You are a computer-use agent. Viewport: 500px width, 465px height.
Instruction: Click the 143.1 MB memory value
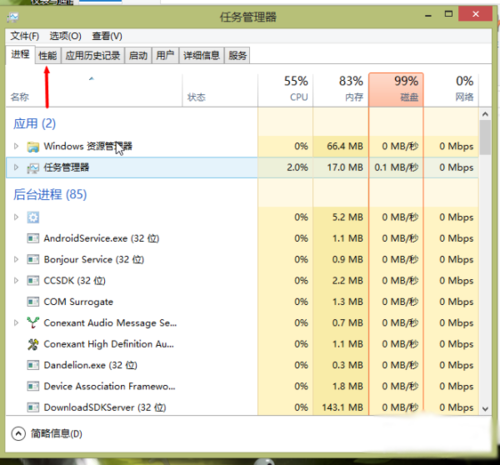343,407
